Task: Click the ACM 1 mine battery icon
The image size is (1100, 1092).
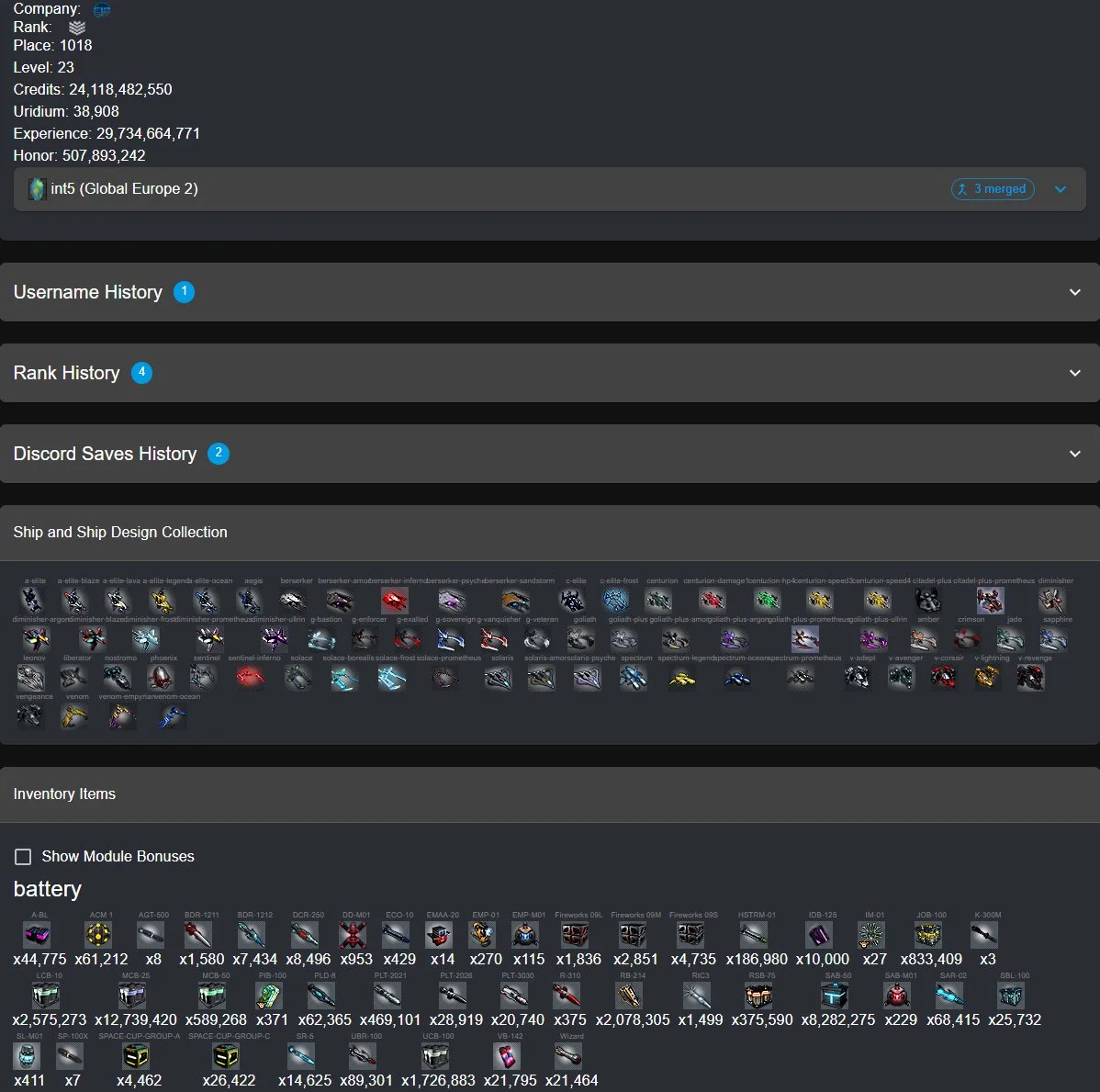Action: coord(98,935)
